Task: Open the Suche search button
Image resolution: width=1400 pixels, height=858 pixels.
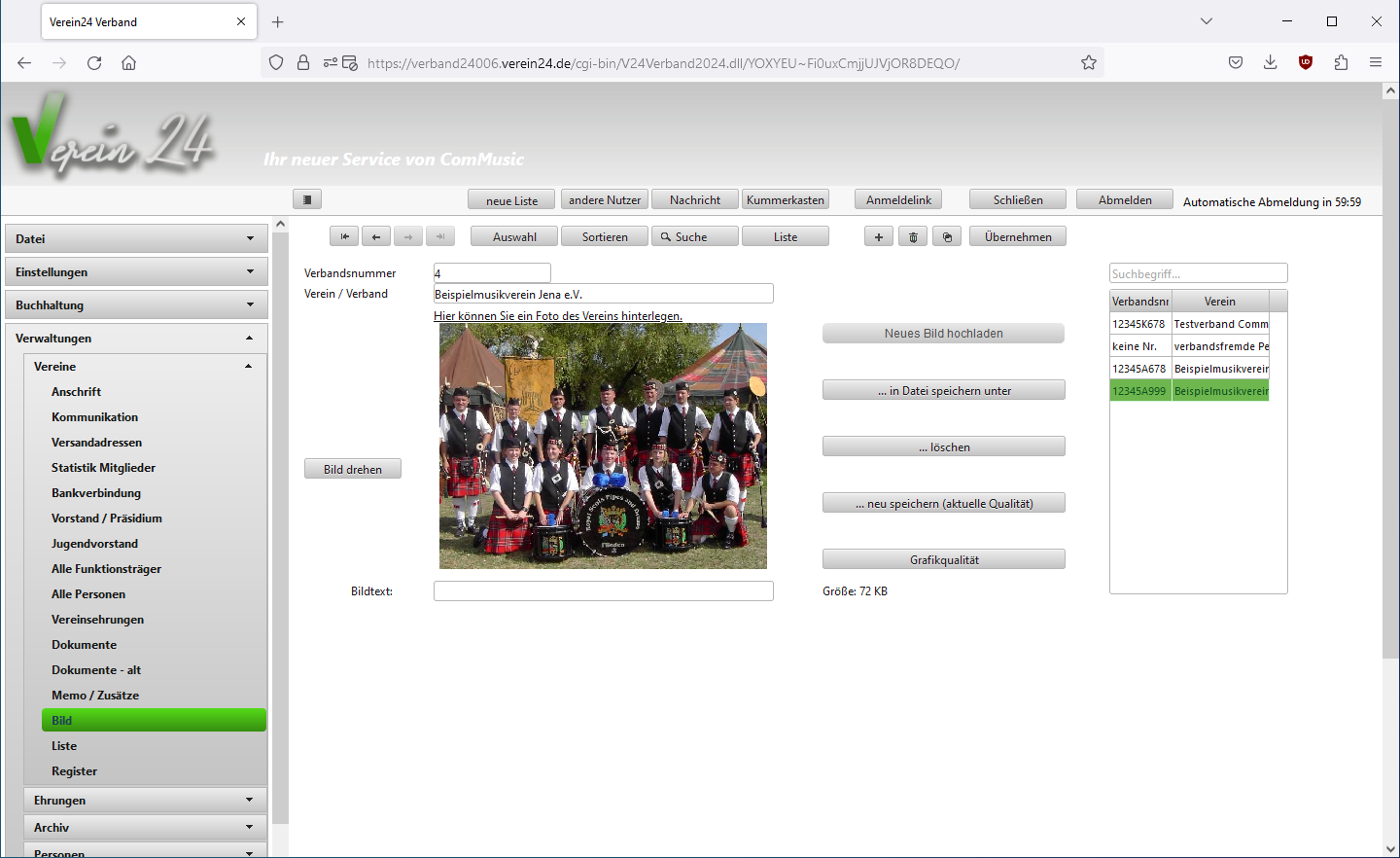Action: click(695, 236)
